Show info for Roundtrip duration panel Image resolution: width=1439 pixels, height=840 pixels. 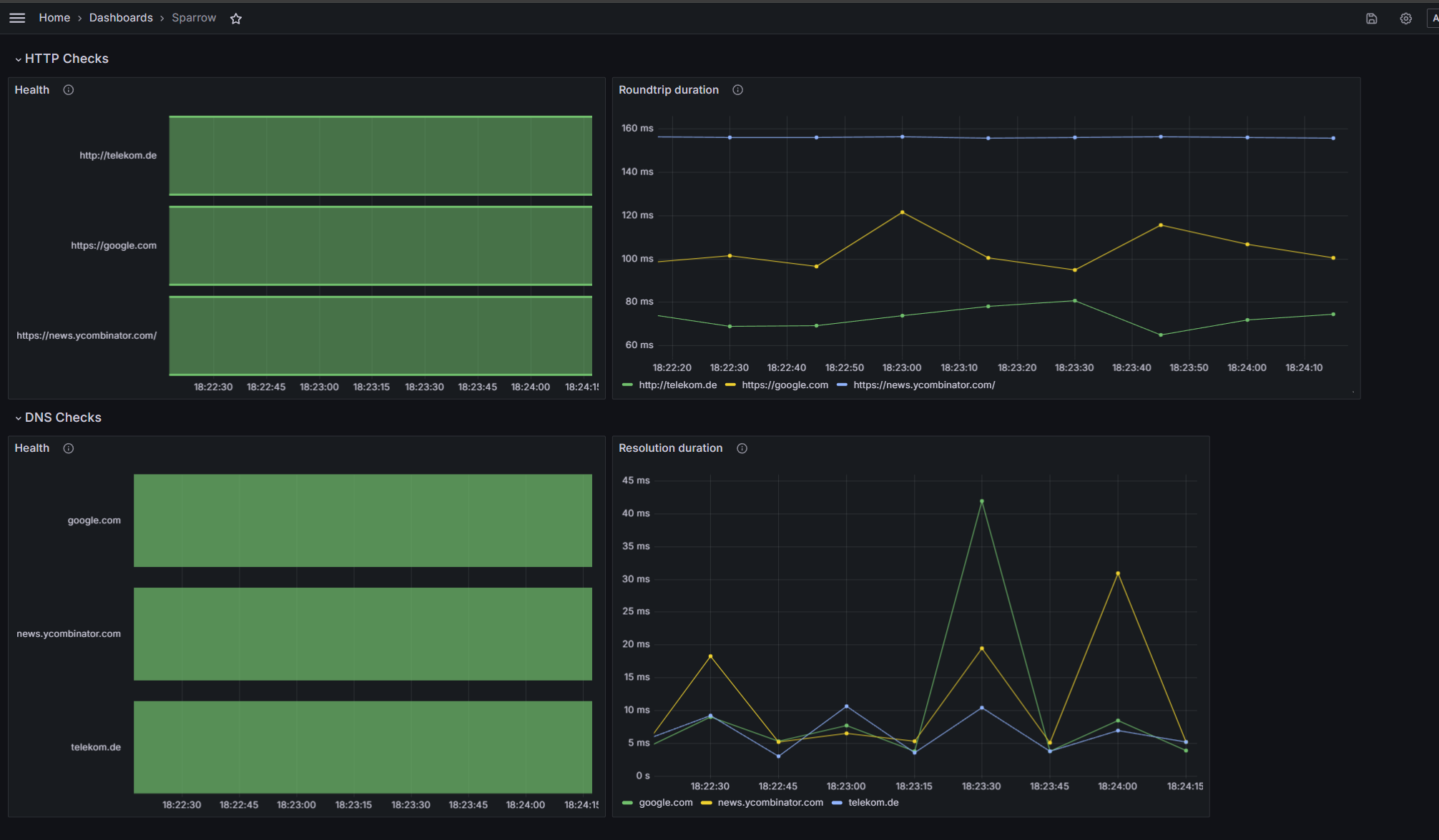point(737,90)
